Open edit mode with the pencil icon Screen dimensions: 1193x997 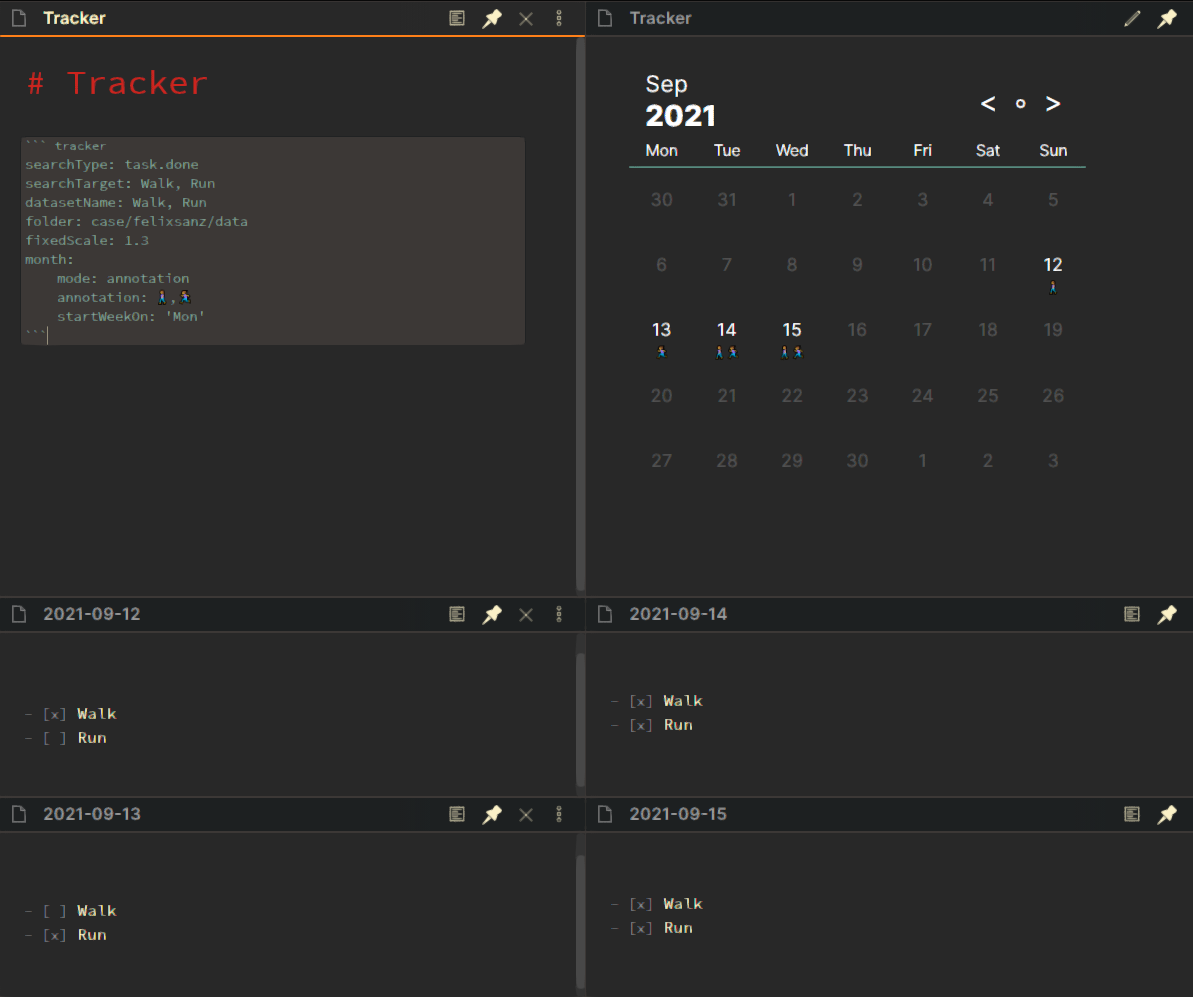tap(1131, 18)
